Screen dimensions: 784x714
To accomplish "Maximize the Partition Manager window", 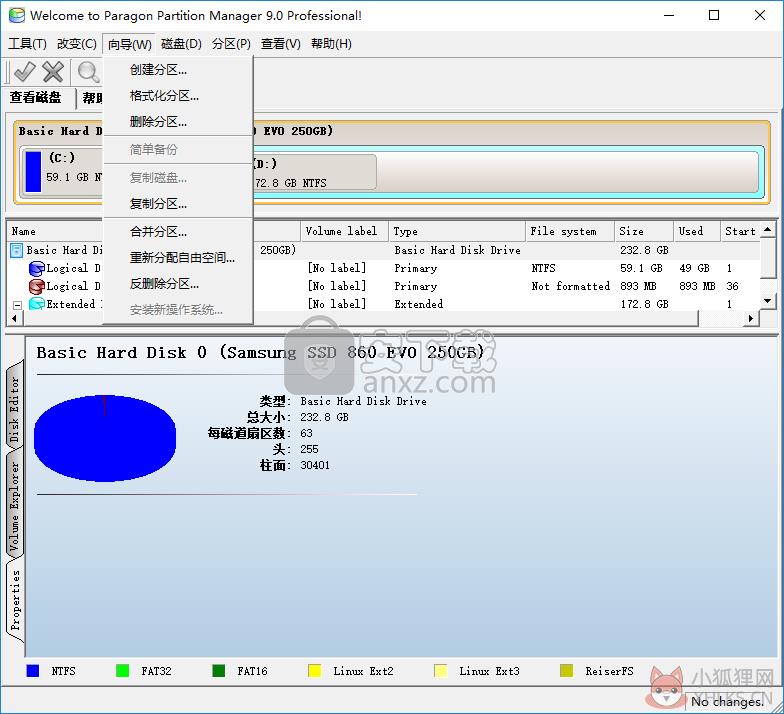I will 714,15.
